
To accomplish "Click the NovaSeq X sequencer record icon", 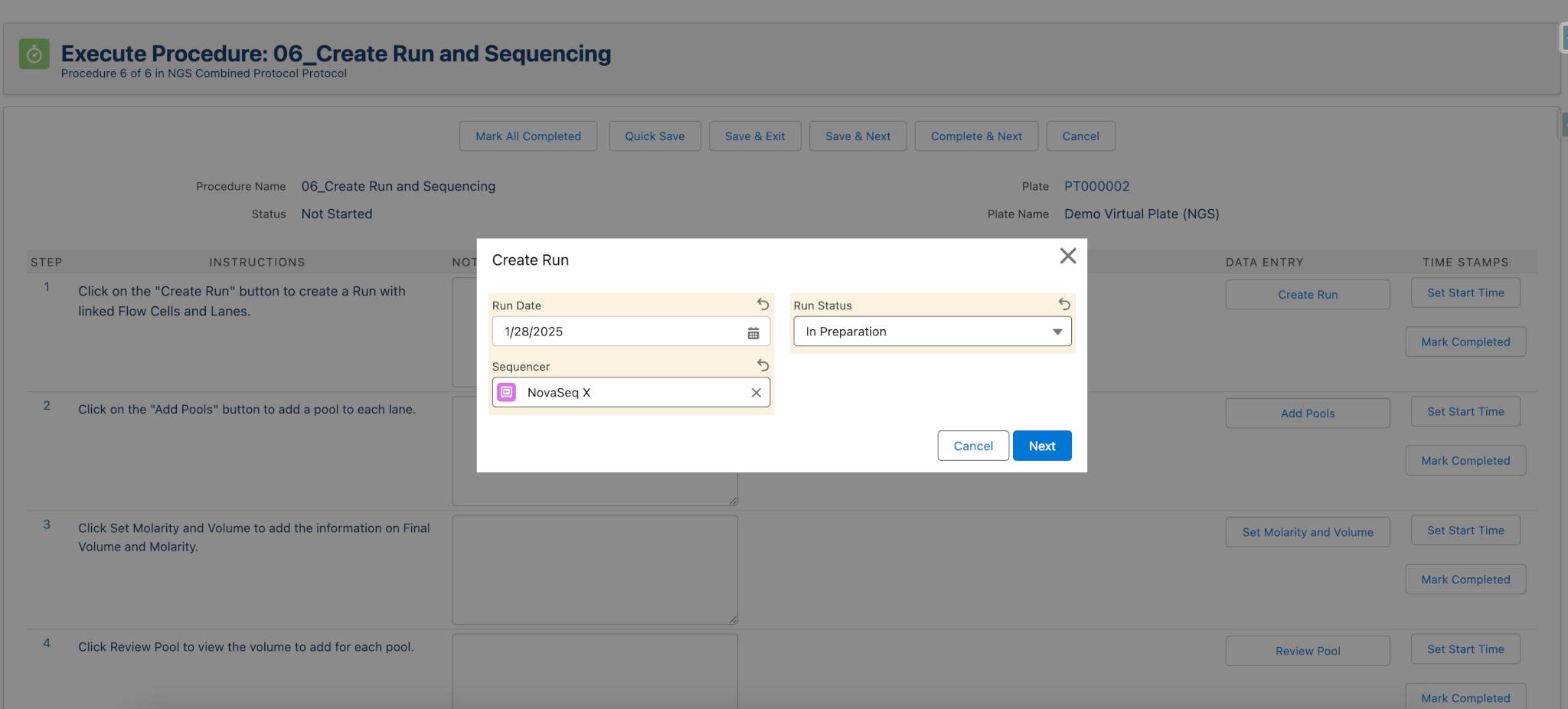I will click(507, 393).
